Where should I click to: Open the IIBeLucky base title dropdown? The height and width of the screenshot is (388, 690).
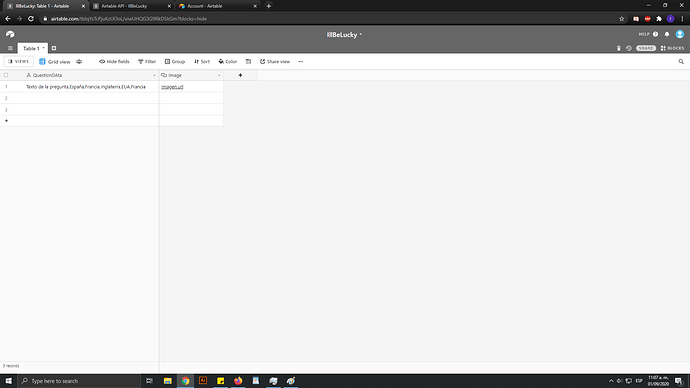pos(345,35)
